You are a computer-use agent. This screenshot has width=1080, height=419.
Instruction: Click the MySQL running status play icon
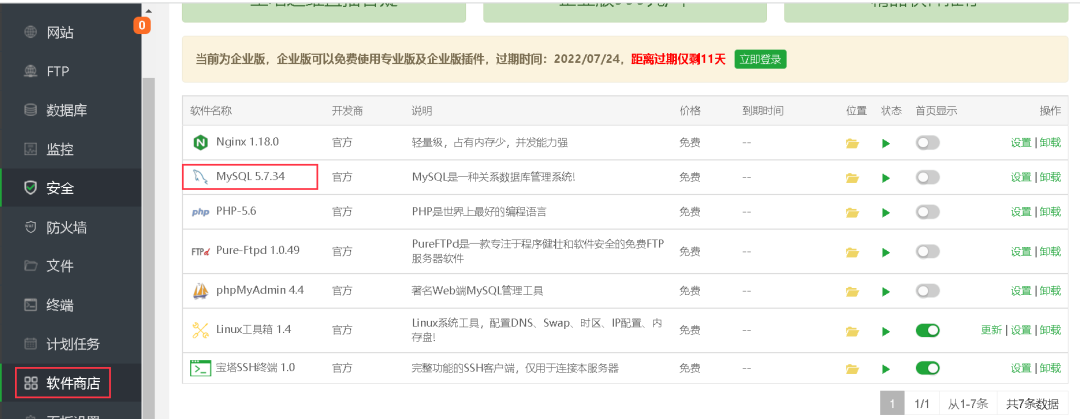886,178
